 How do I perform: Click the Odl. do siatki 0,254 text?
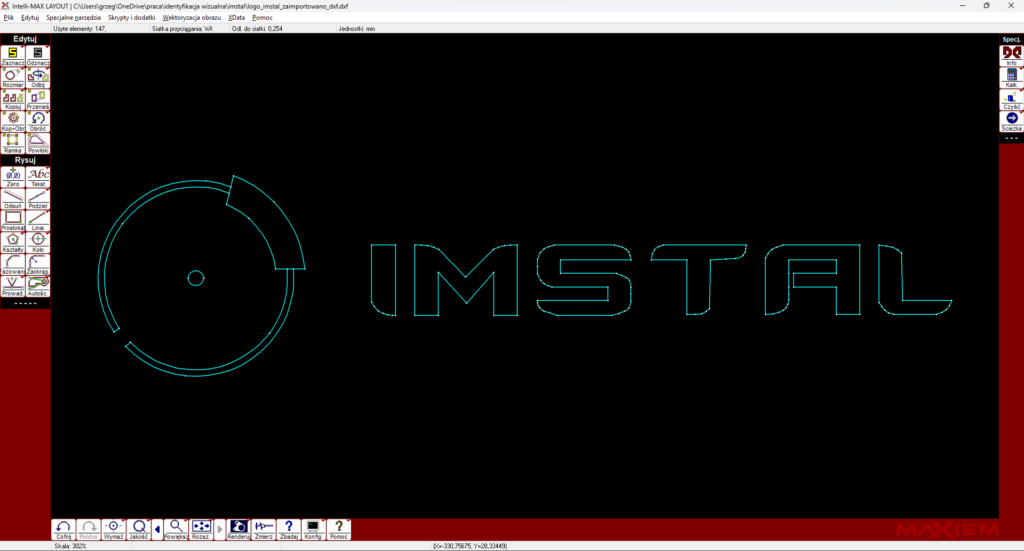point(257,29)
